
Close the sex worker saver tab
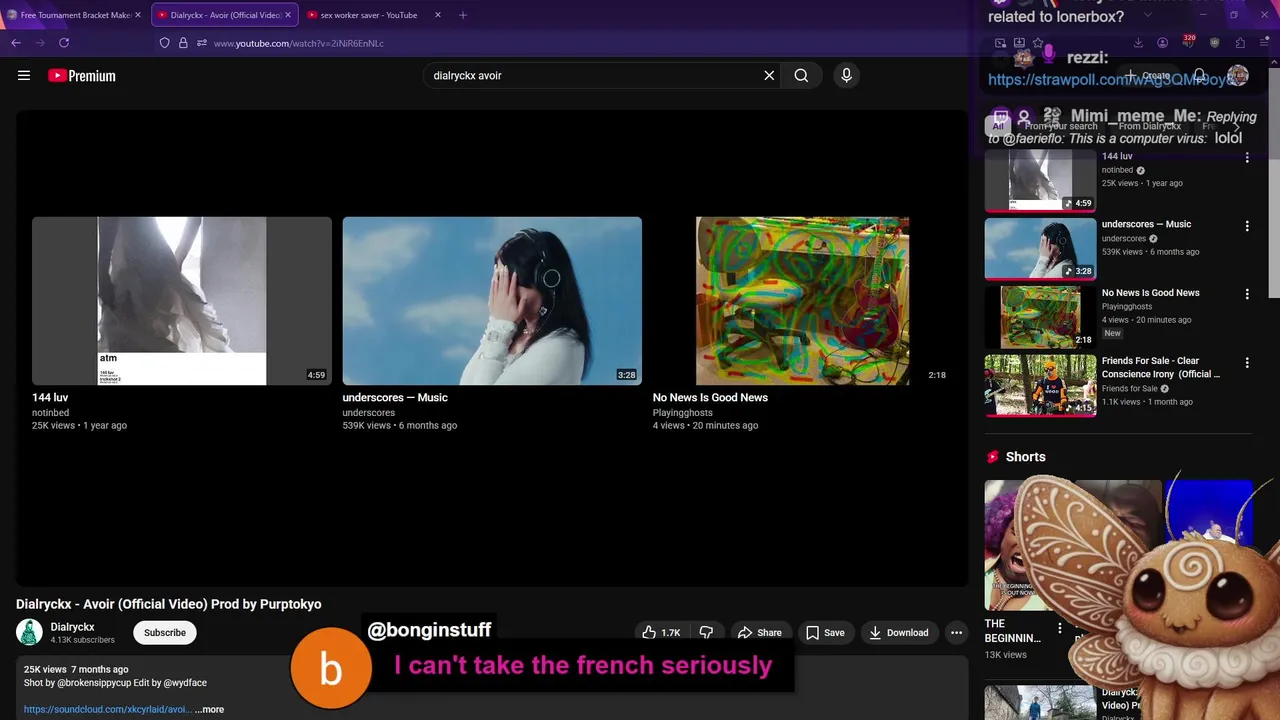point(437,15)
